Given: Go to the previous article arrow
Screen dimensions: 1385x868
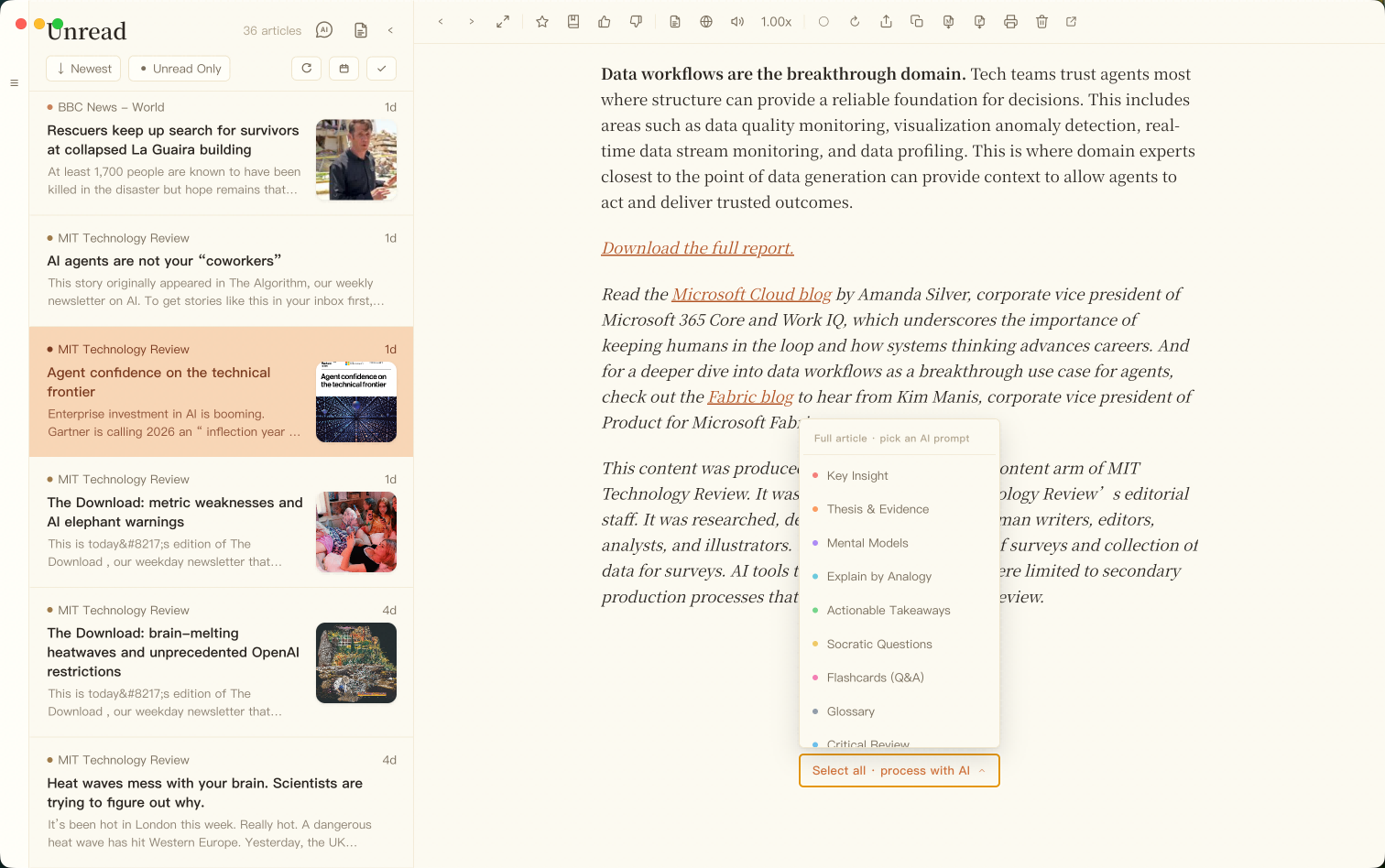Looking at the screenshot, I should 441,21.
